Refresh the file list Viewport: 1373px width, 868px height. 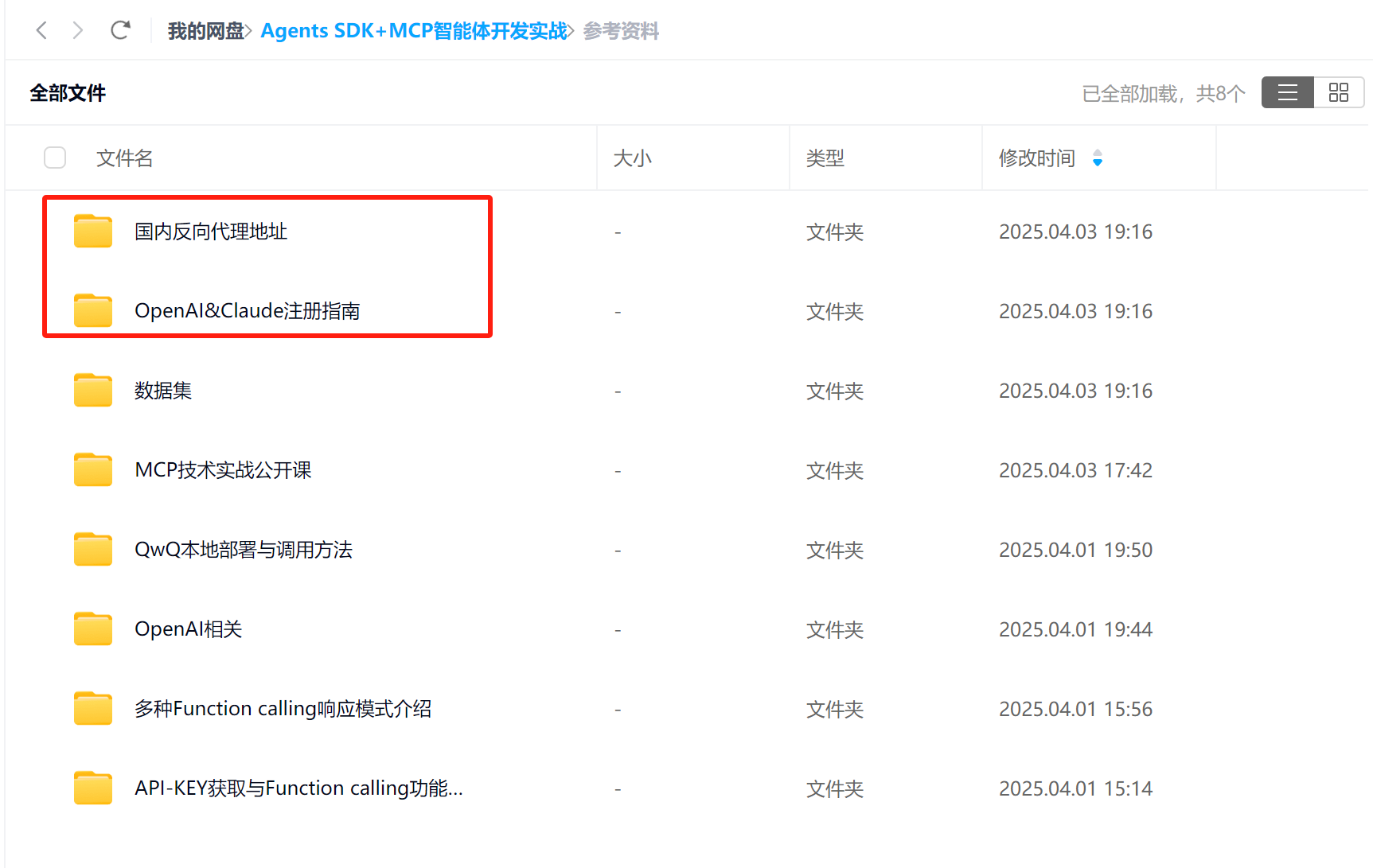tap(120, 31)
